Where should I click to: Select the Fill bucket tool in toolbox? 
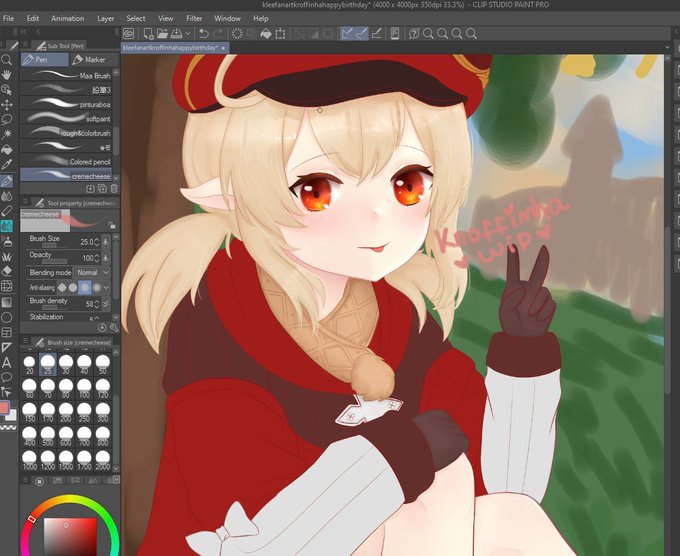click(x=7, y=150)
